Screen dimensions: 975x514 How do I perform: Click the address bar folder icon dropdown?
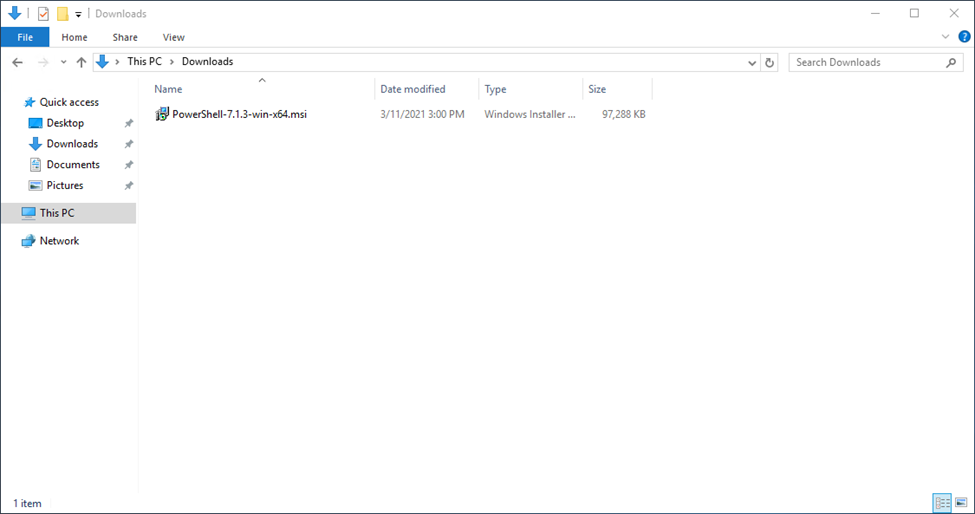point(103,62)
